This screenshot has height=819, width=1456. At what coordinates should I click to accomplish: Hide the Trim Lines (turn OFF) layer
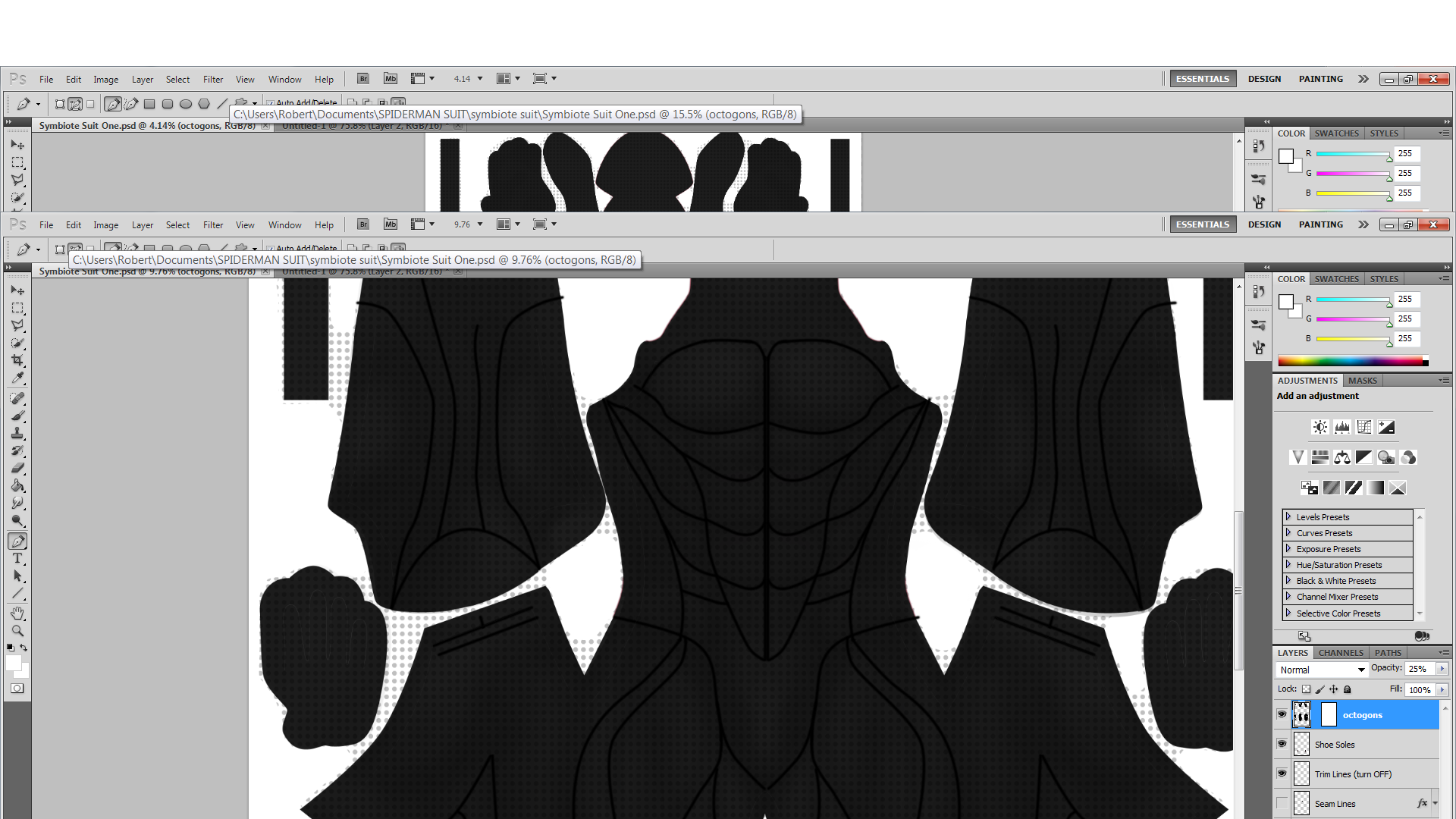1282,773
